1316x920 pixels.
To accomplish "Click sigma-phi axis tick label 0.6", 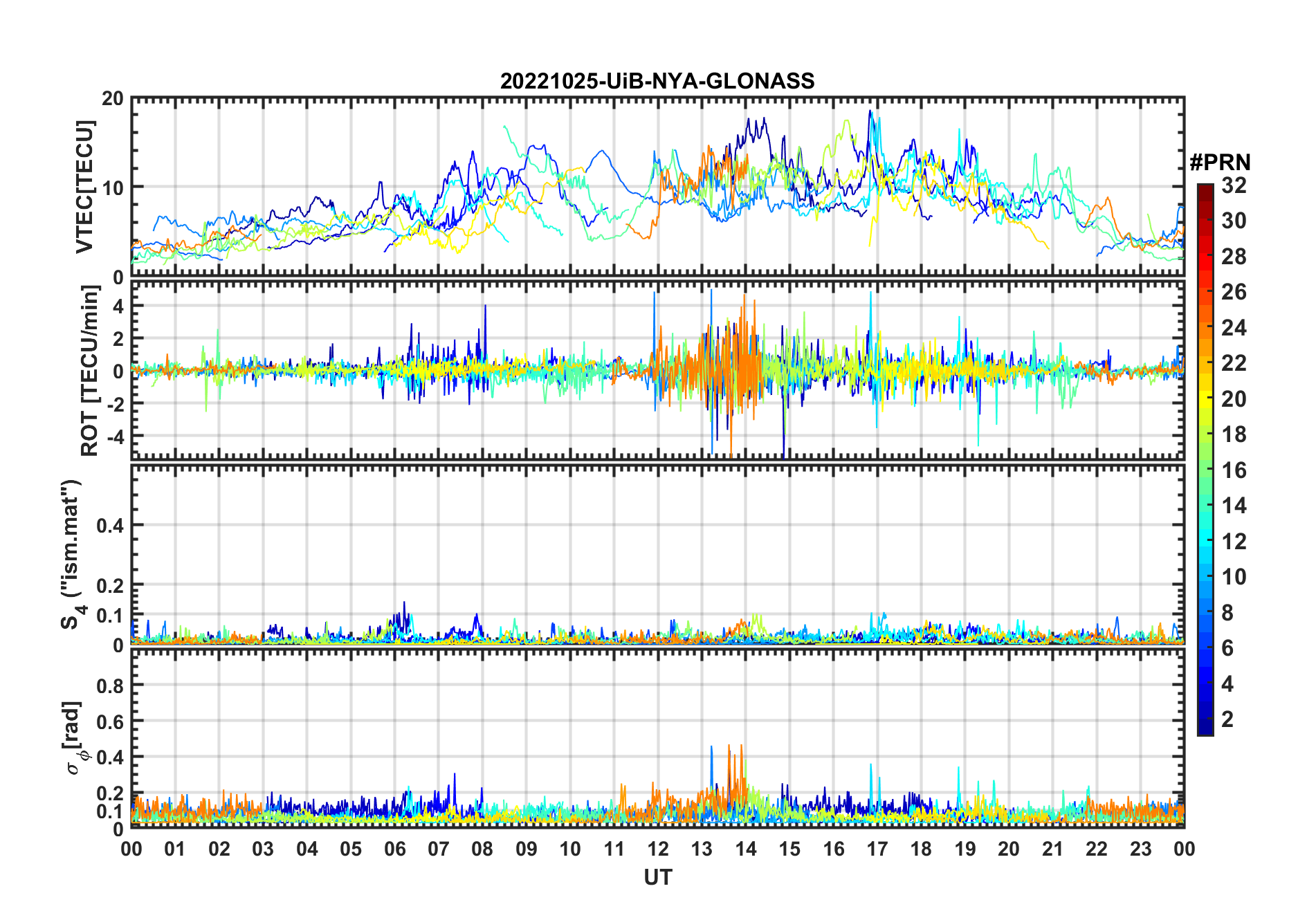I will click(x=111, y=721).
